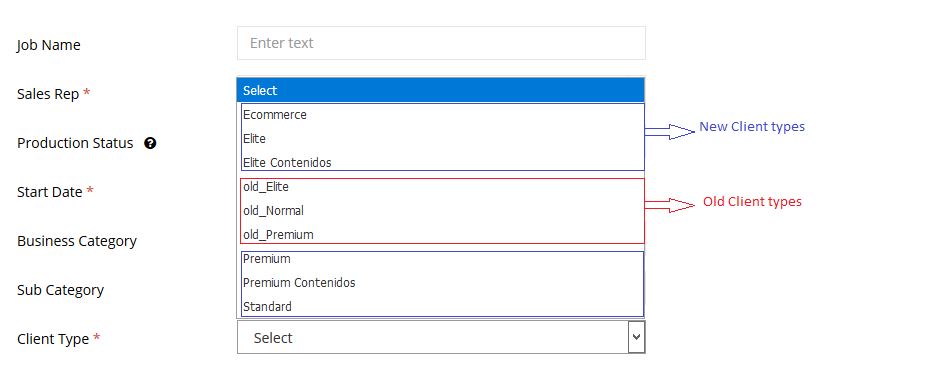Focus the Job Name text field

441,43
